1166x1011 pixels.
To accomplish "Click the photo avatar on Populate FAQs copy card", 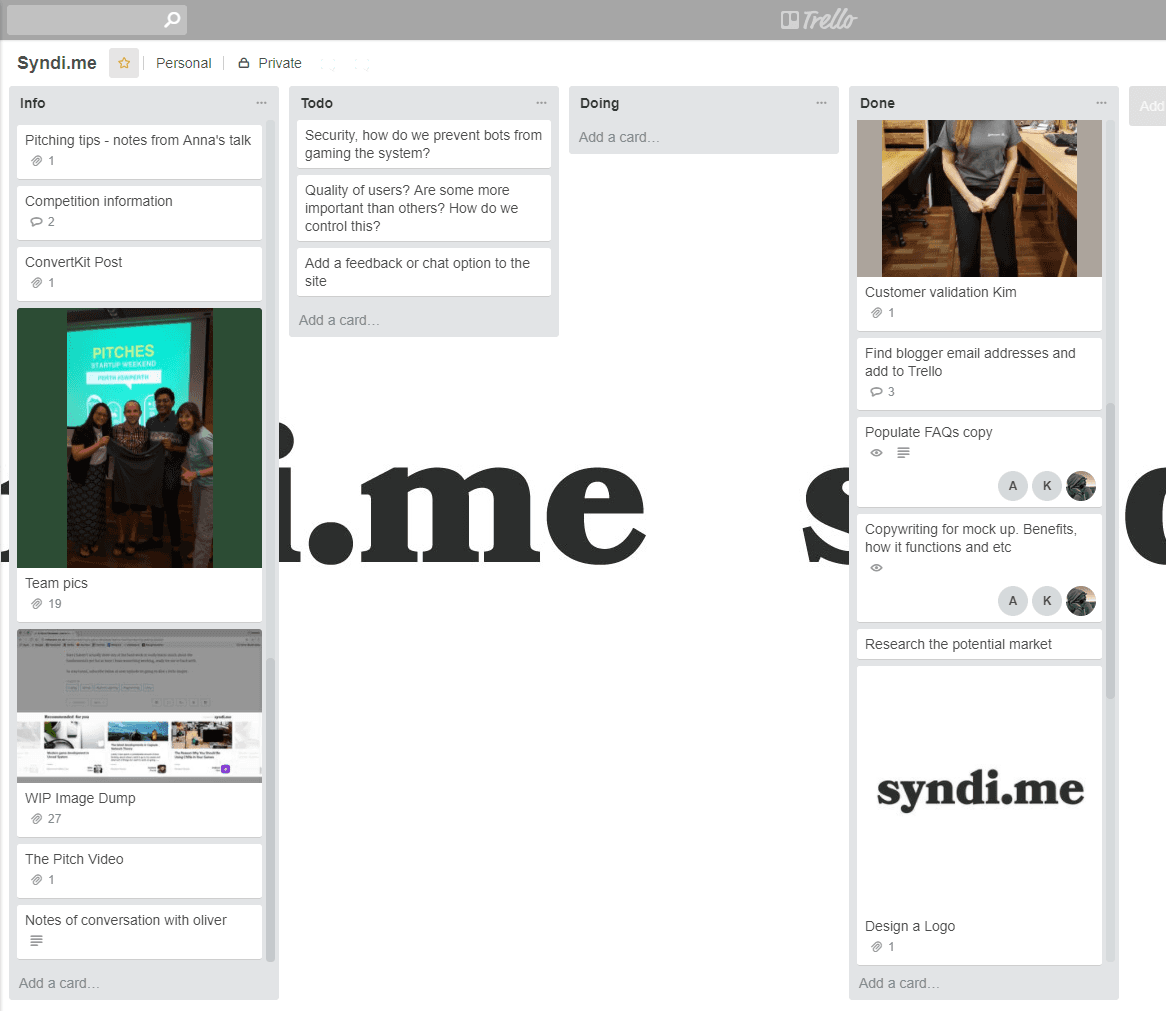I will pos(1081,486).
